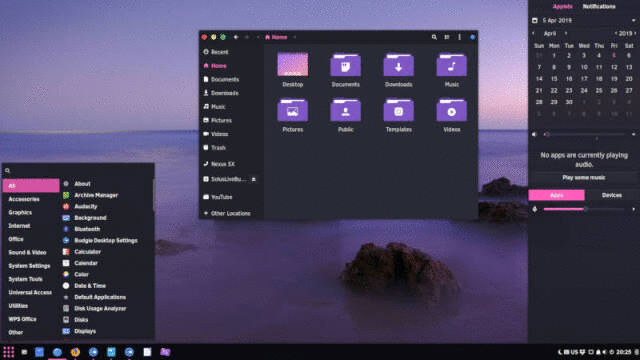The width and height of the screenshot is (640, 360).
Task: Click the application menu search field
Action: [x=78, y=171]
